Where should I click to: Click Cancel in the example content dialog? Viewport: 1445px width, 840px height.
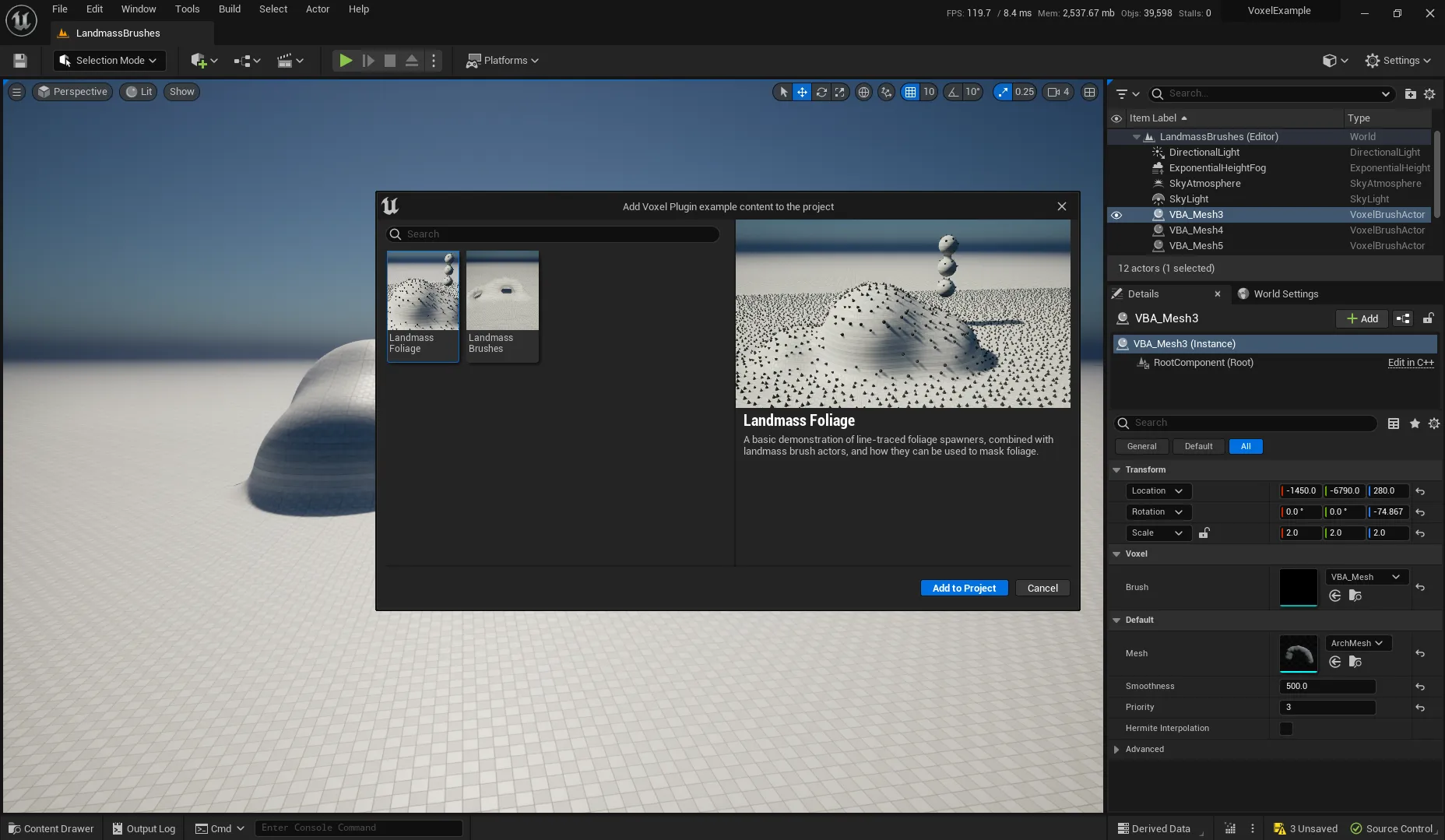[1042, 589]
